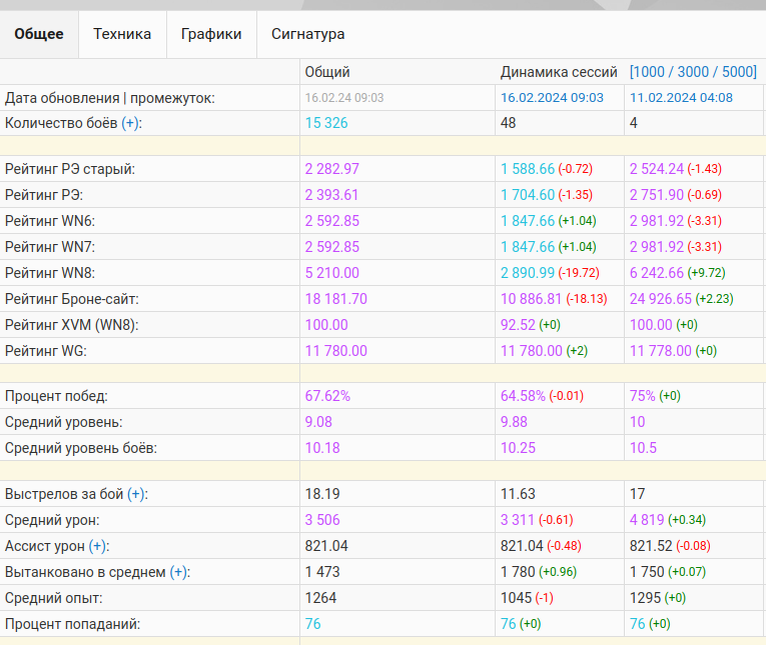Click the Динамика сессий column header

[556, 72]
